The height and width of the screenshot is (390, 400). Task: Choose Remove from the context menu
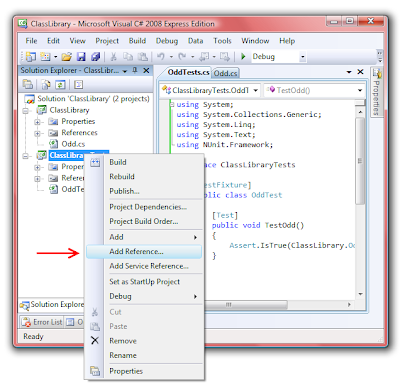tap(144, 341)
